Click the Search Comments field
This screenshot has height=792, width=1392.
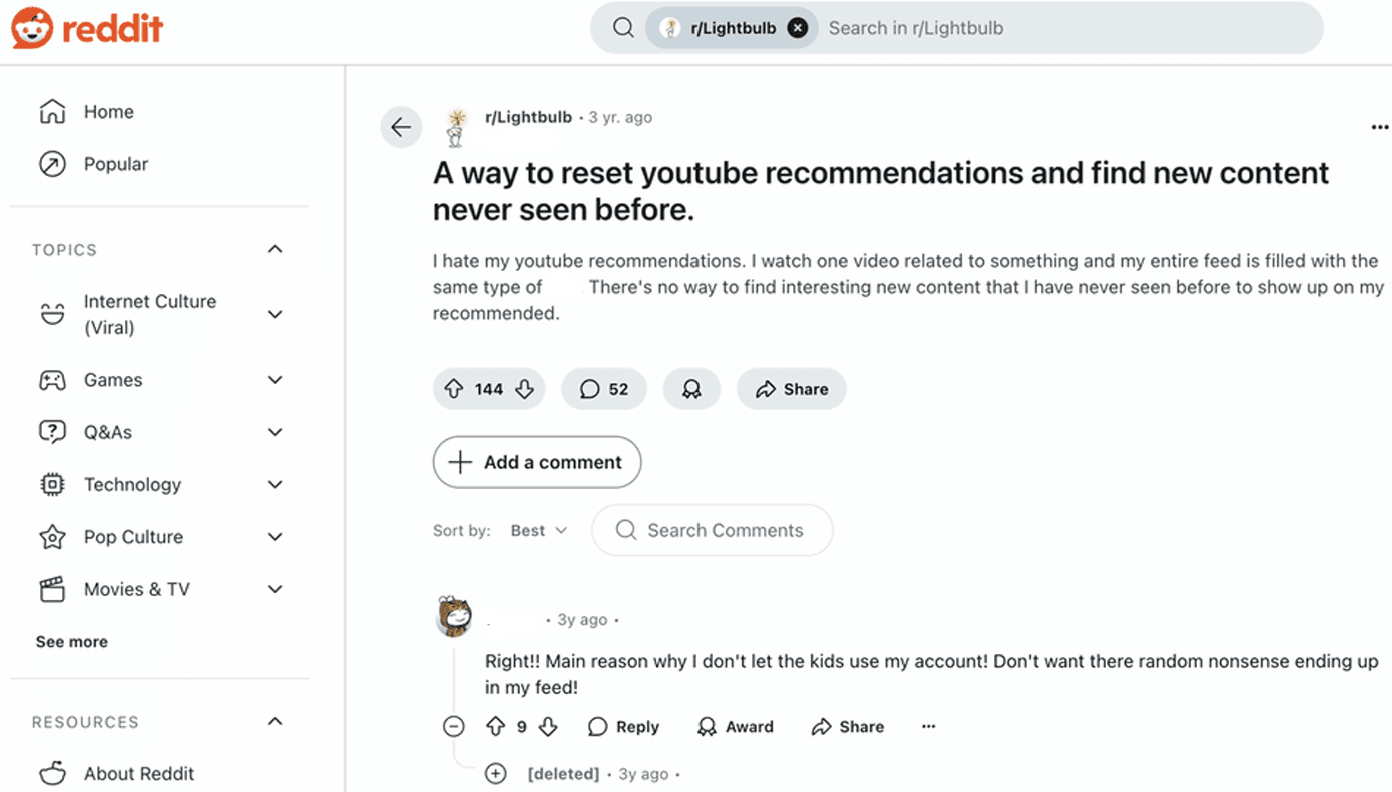click(712, 530)
